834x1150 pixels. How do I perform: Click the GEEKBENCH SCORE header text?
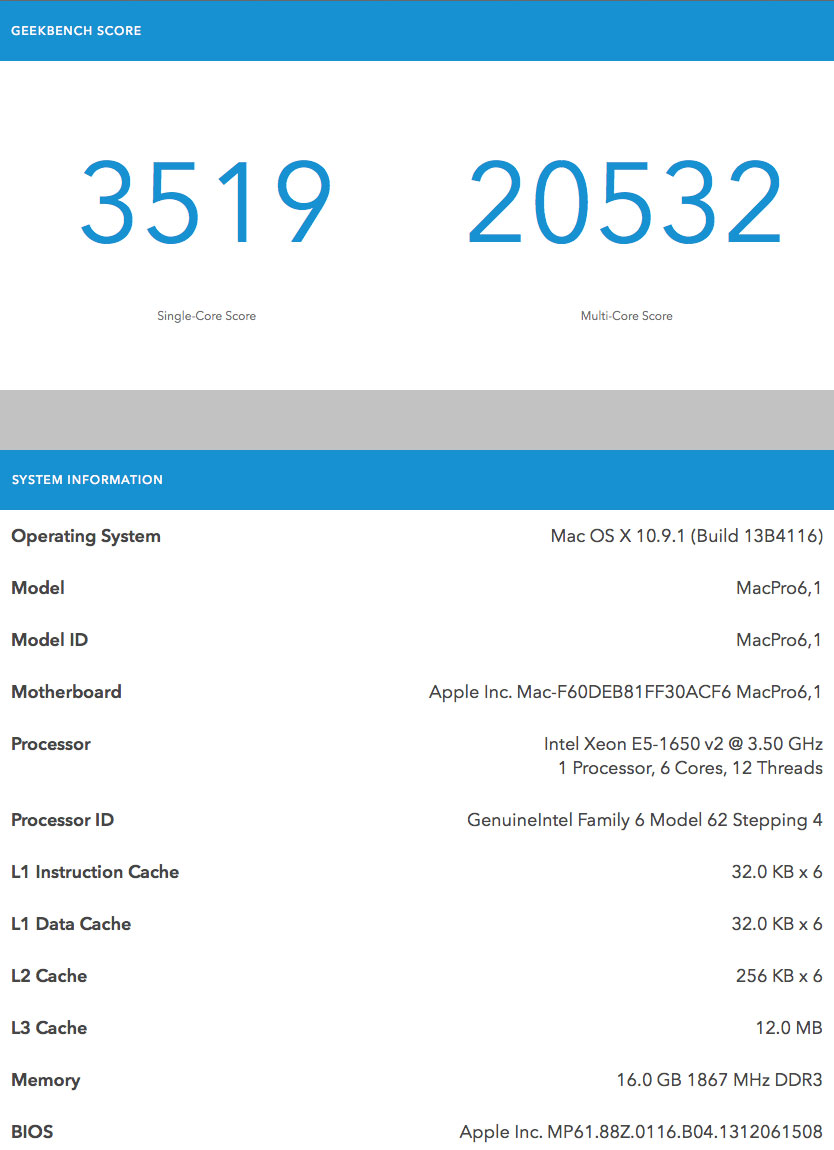coord(76,31)
